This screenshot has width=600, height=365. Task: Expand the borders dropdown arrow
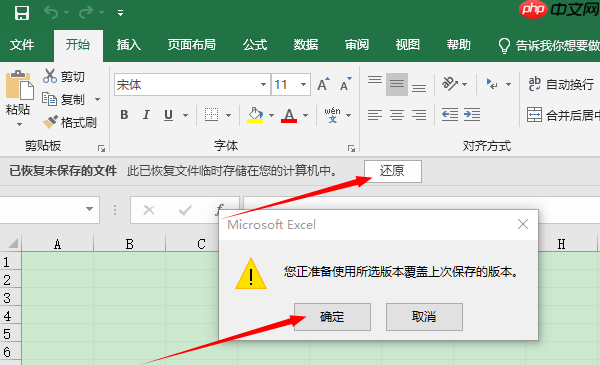coord(228,115)
